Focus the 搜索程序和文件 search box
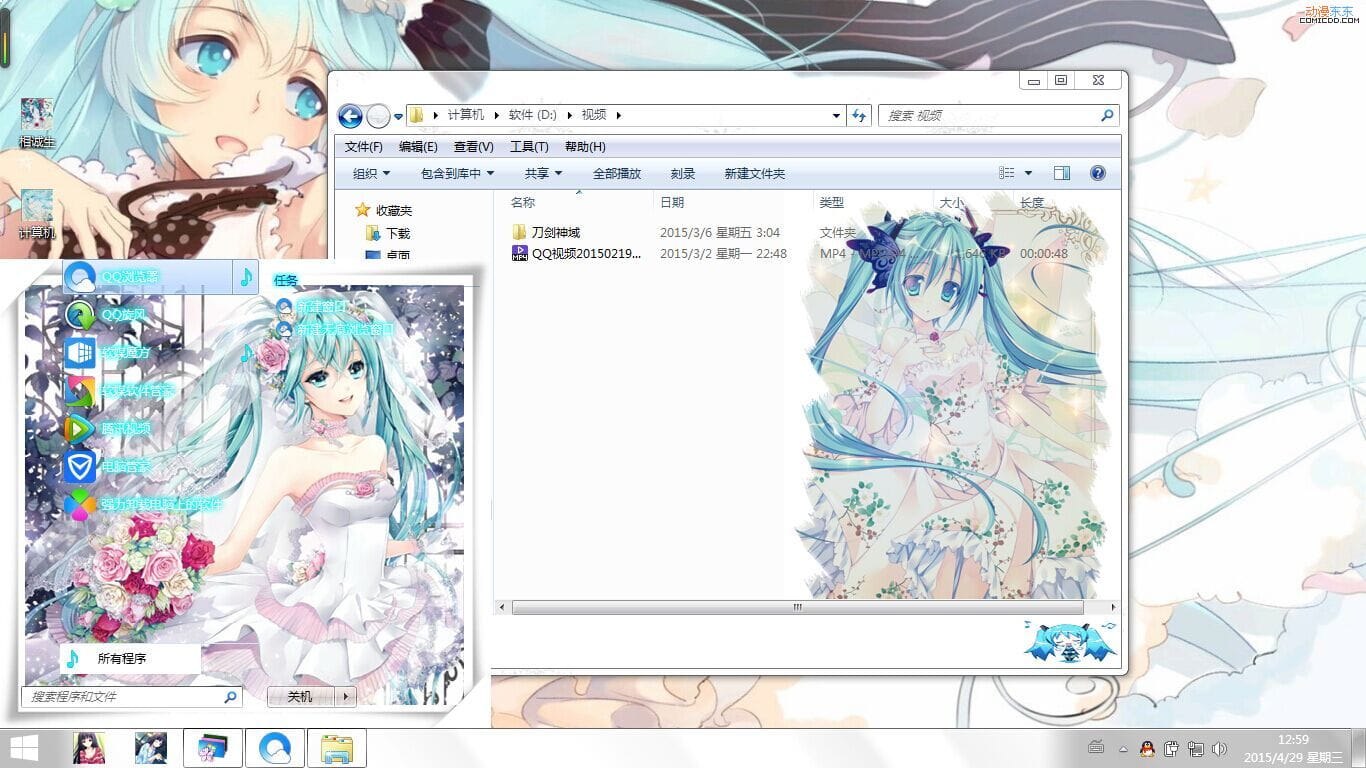 (x=131, y=697)
